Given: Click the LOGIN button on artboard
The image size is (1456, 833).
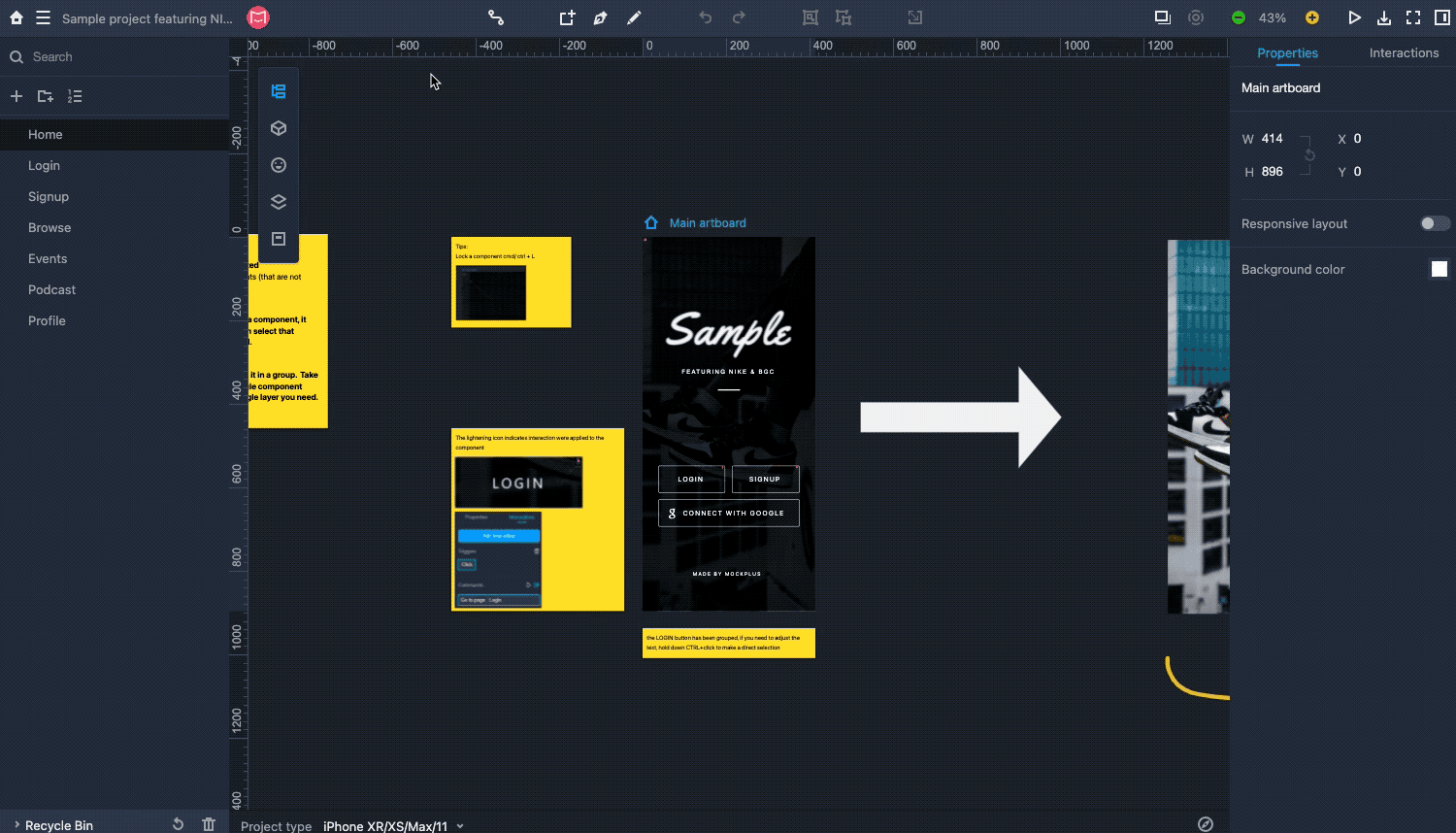Looking at the screenshot, I should tap(691, 479).
